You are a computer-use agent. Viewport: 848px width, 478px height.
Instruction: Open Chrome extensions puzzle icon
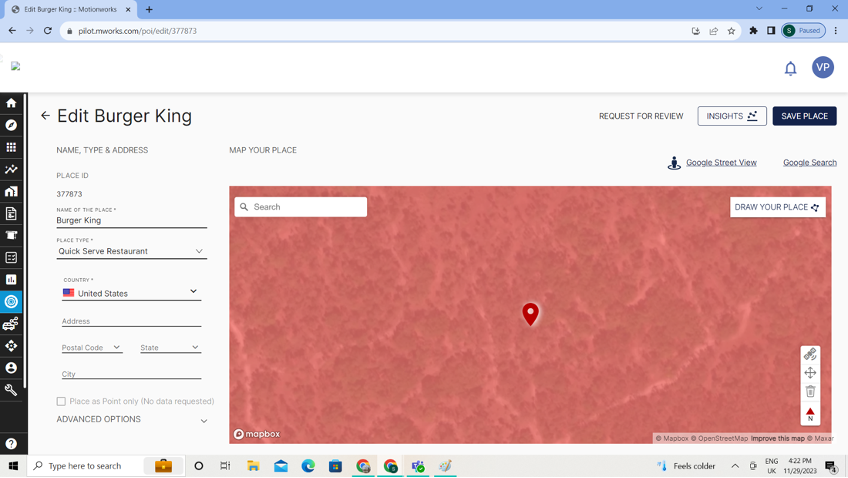tap(753, 31)
